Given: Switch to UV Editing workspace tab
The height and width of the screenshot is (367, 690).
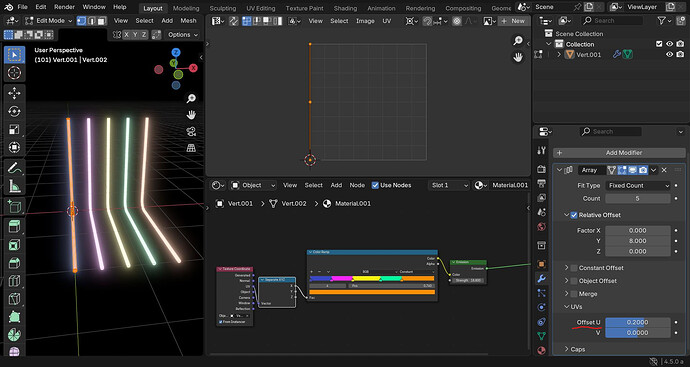Looking at the screenshot, I should (261, 8).
